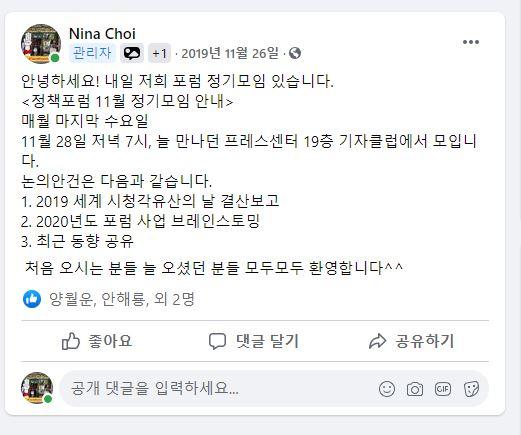
Task: Insert a GIF using the GIF icon
Action: (443, 389)
